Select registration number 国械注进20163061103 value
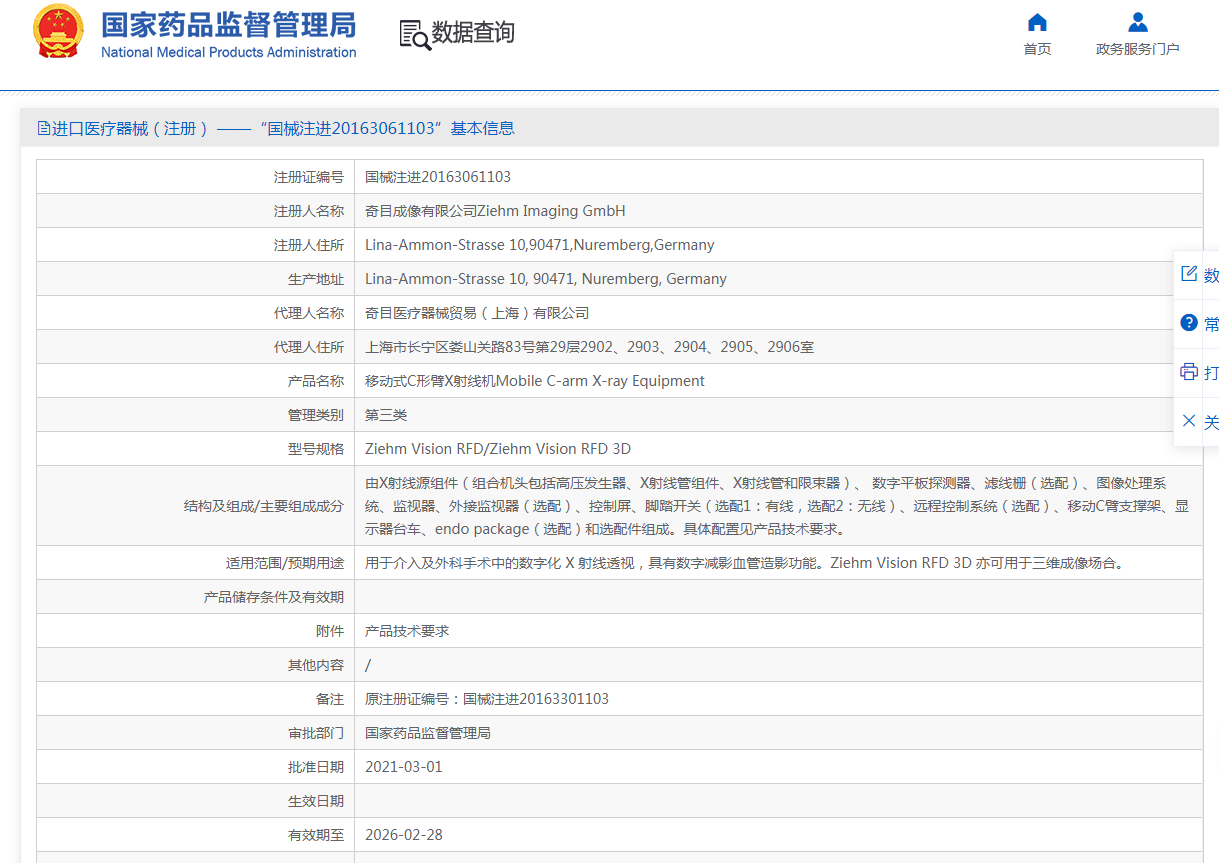The width and height of the screenshot is (1219, 863). click(438, 177)
